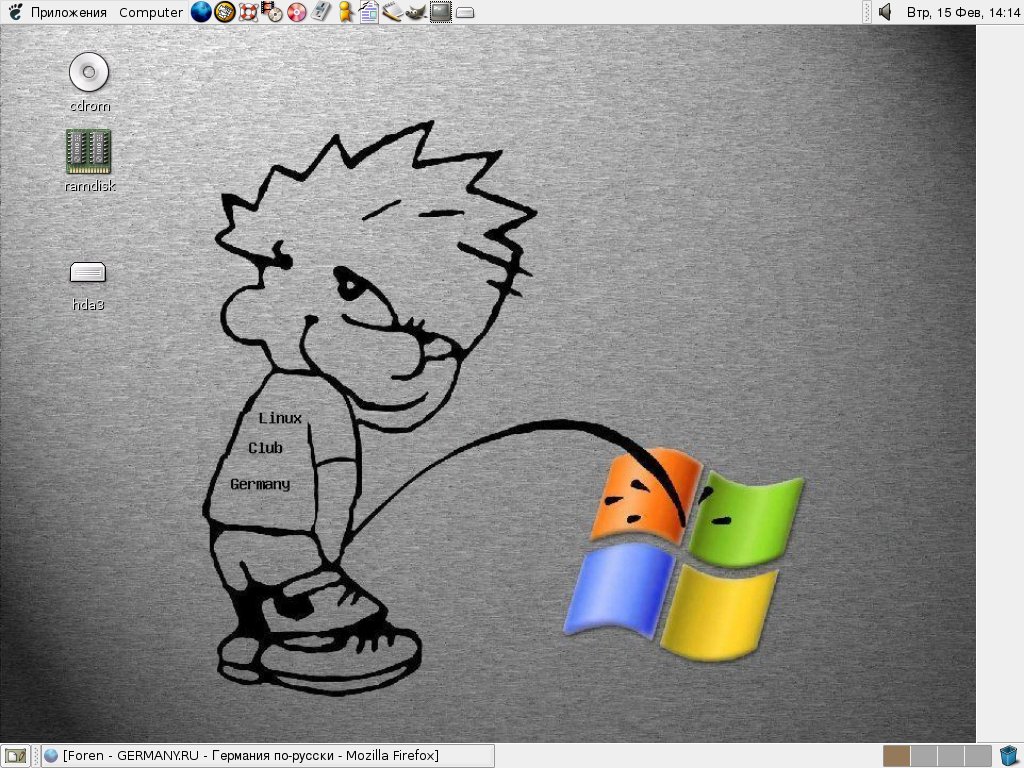Select the cdrom desktop icon
The height and width of the screenshot is (768, 1024).
(89, 82)
